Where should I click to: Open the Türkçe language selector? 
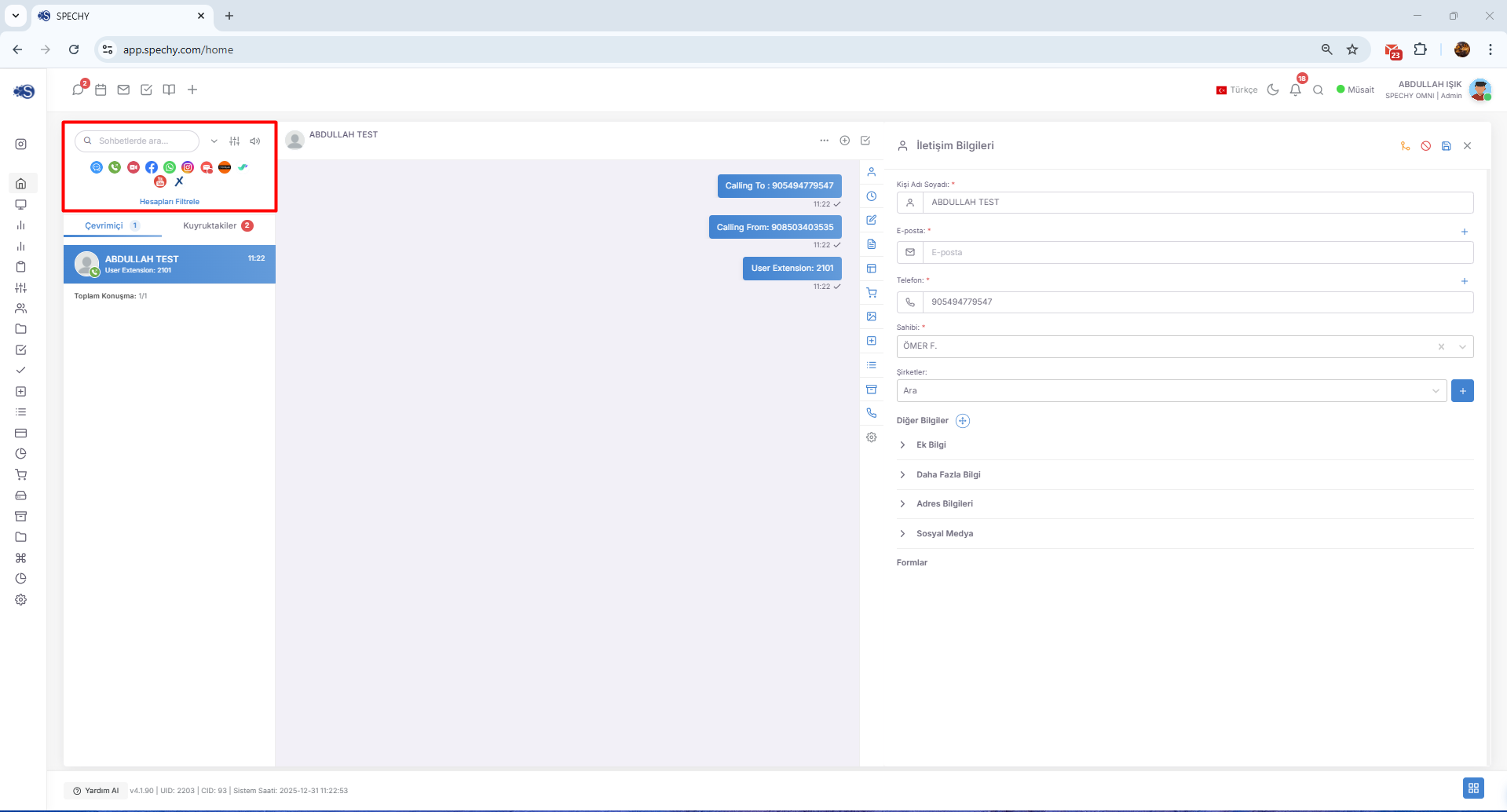pyautogui.click(x=1237, y=90)
